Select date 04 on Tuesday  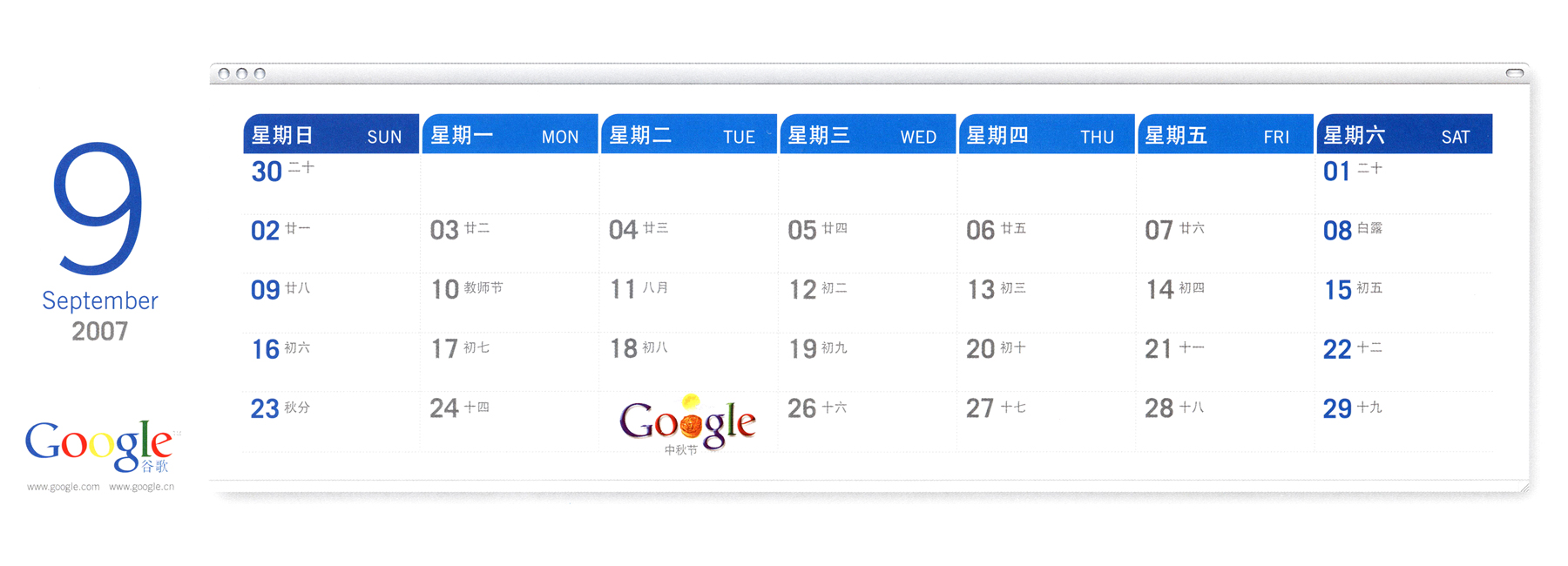[x=623, y=231]
